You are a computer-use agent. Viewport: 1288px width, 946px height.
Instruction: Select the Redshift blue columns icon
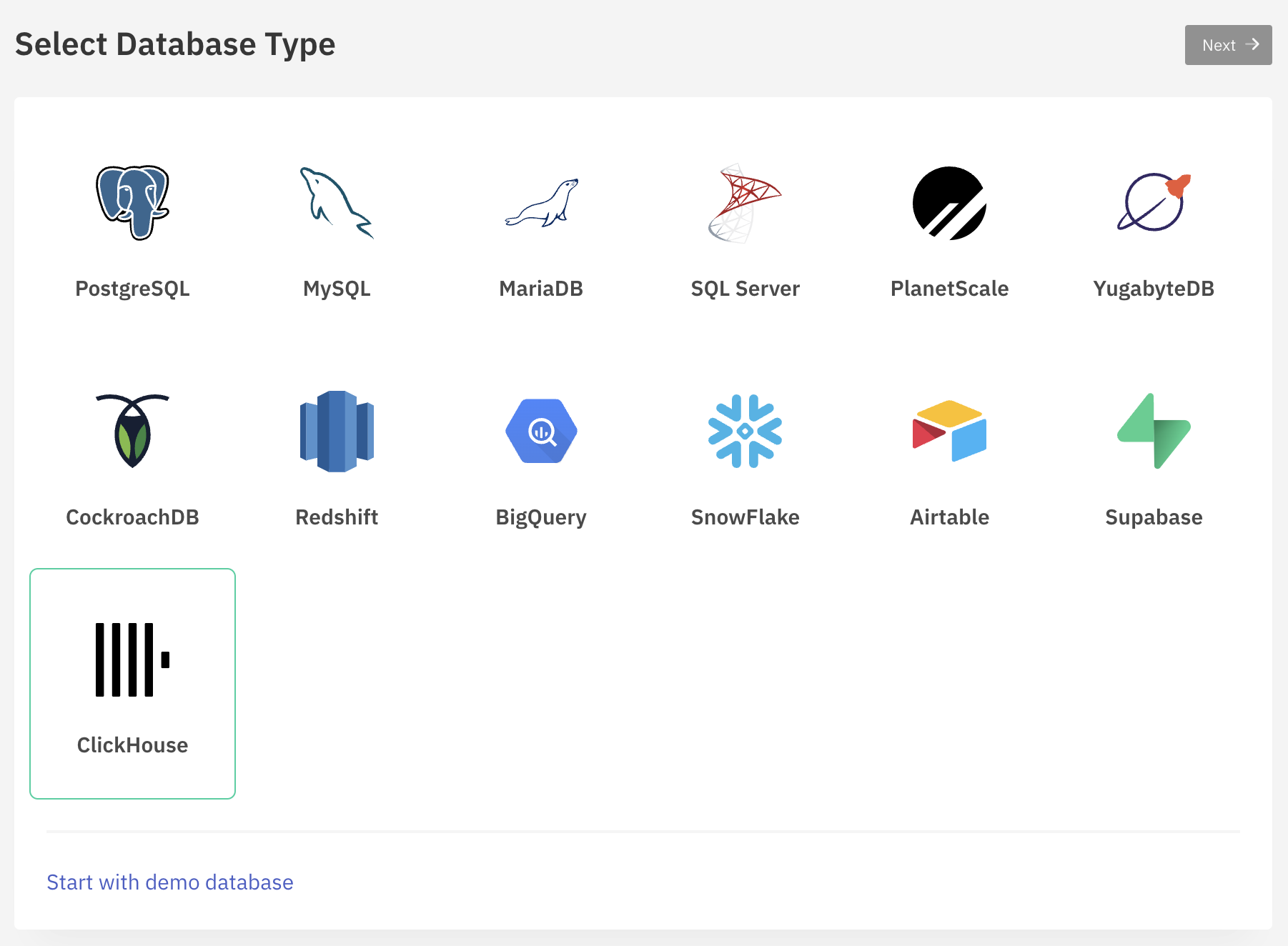point(337,431)
